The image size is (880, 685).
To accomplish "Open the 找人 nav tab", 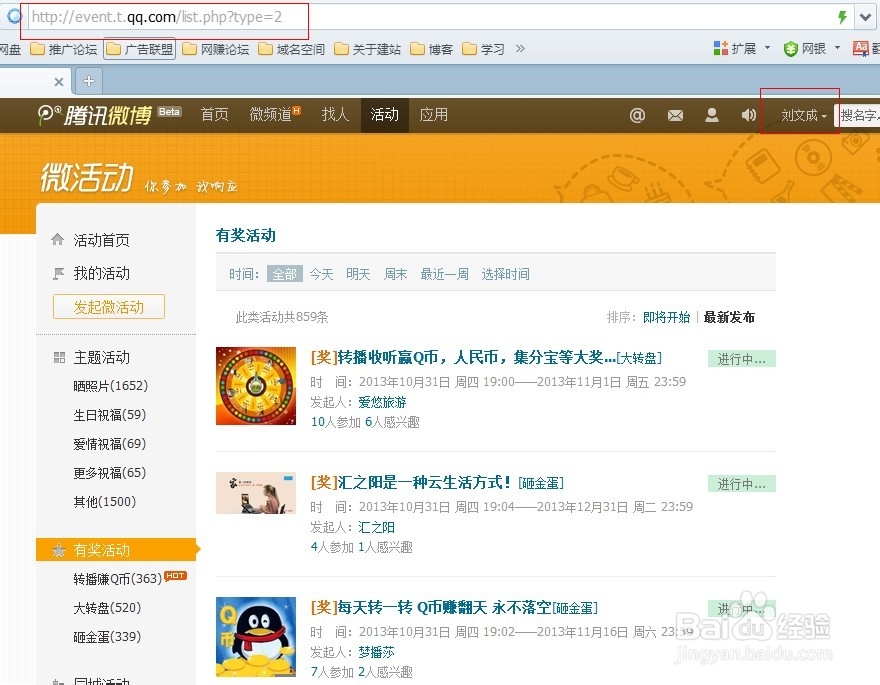I will click(x=335, y=115).
